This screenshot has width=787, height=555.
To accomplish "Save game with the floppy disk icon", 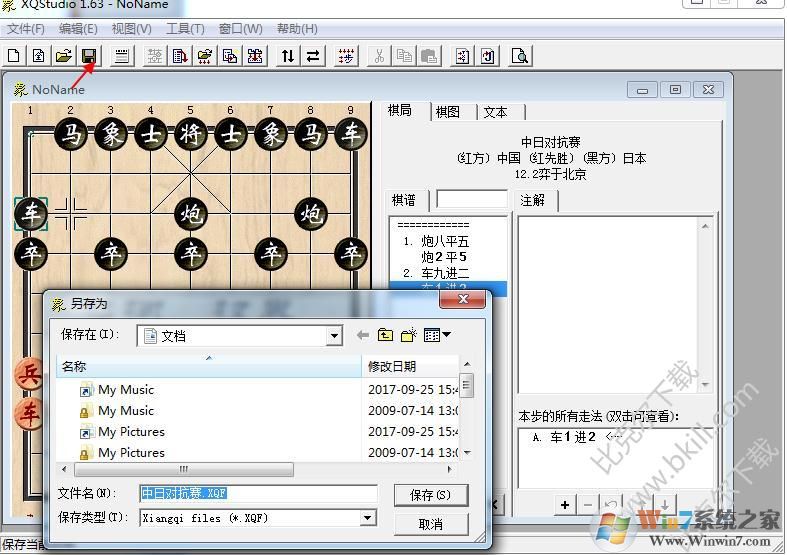I will click(89, 56).
